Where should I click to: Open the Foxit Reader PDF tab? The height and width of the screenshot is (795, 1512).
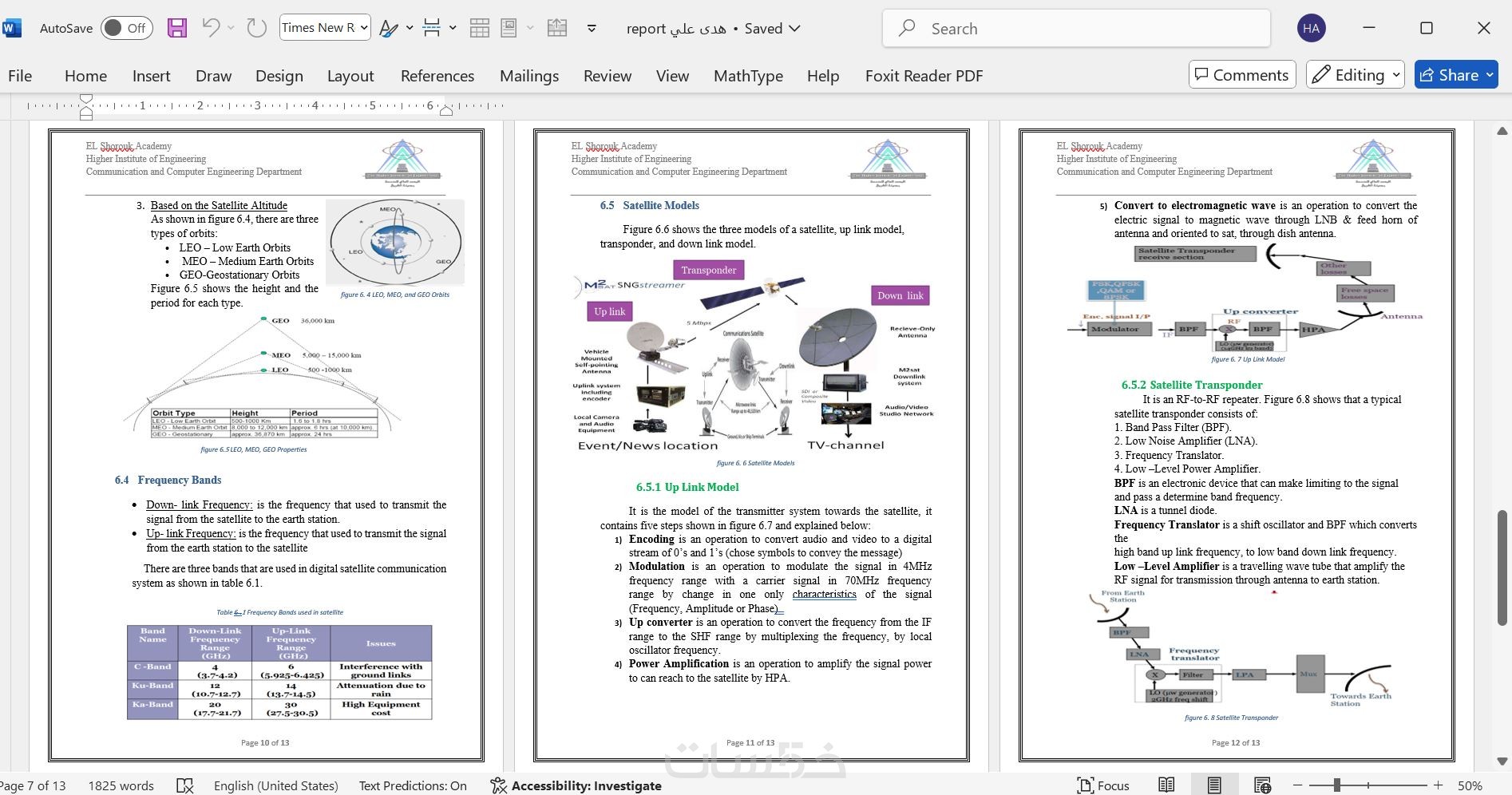(x=924, y=76)
